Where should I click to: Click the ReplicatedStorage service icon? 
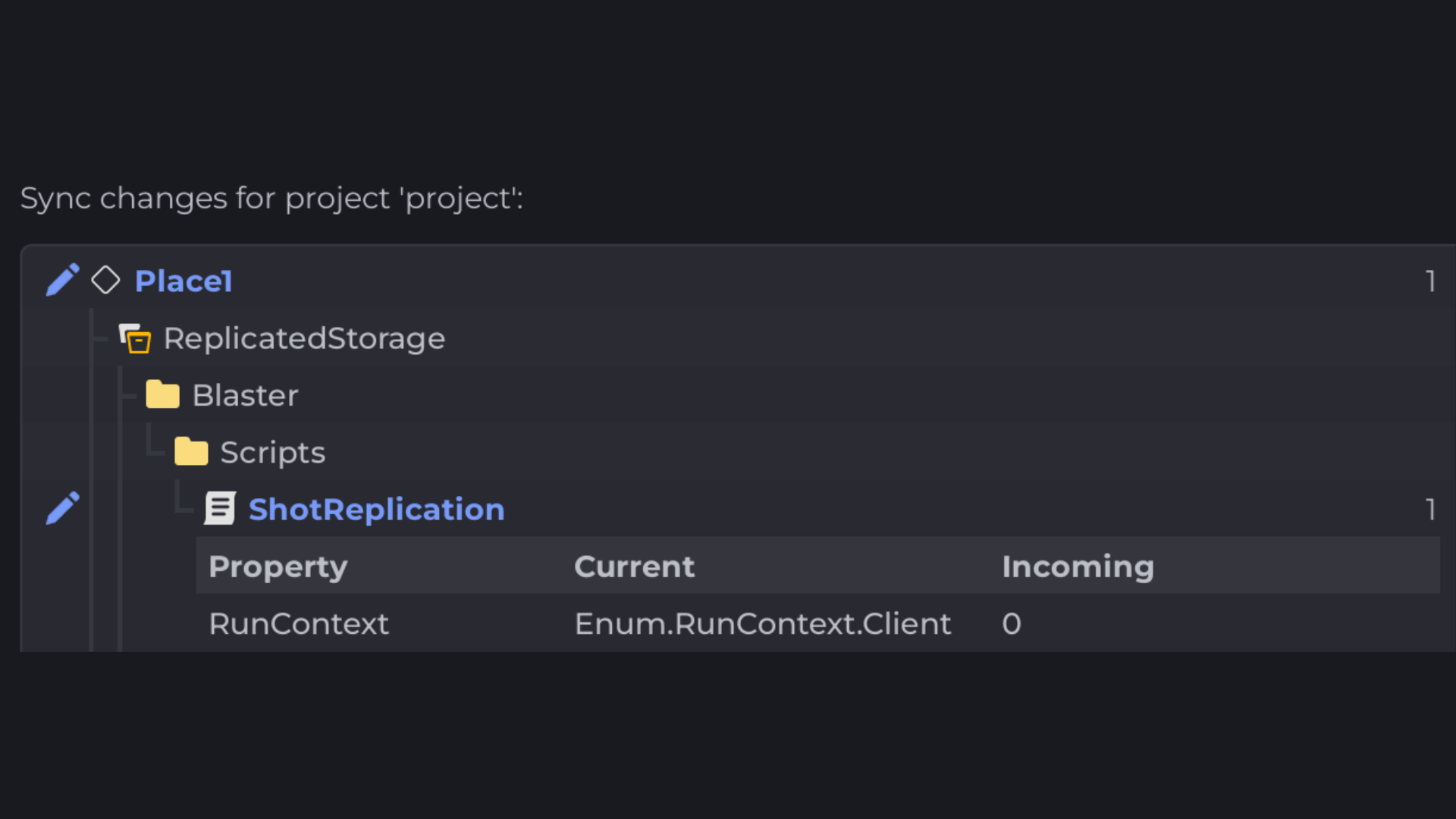(136, 338)
